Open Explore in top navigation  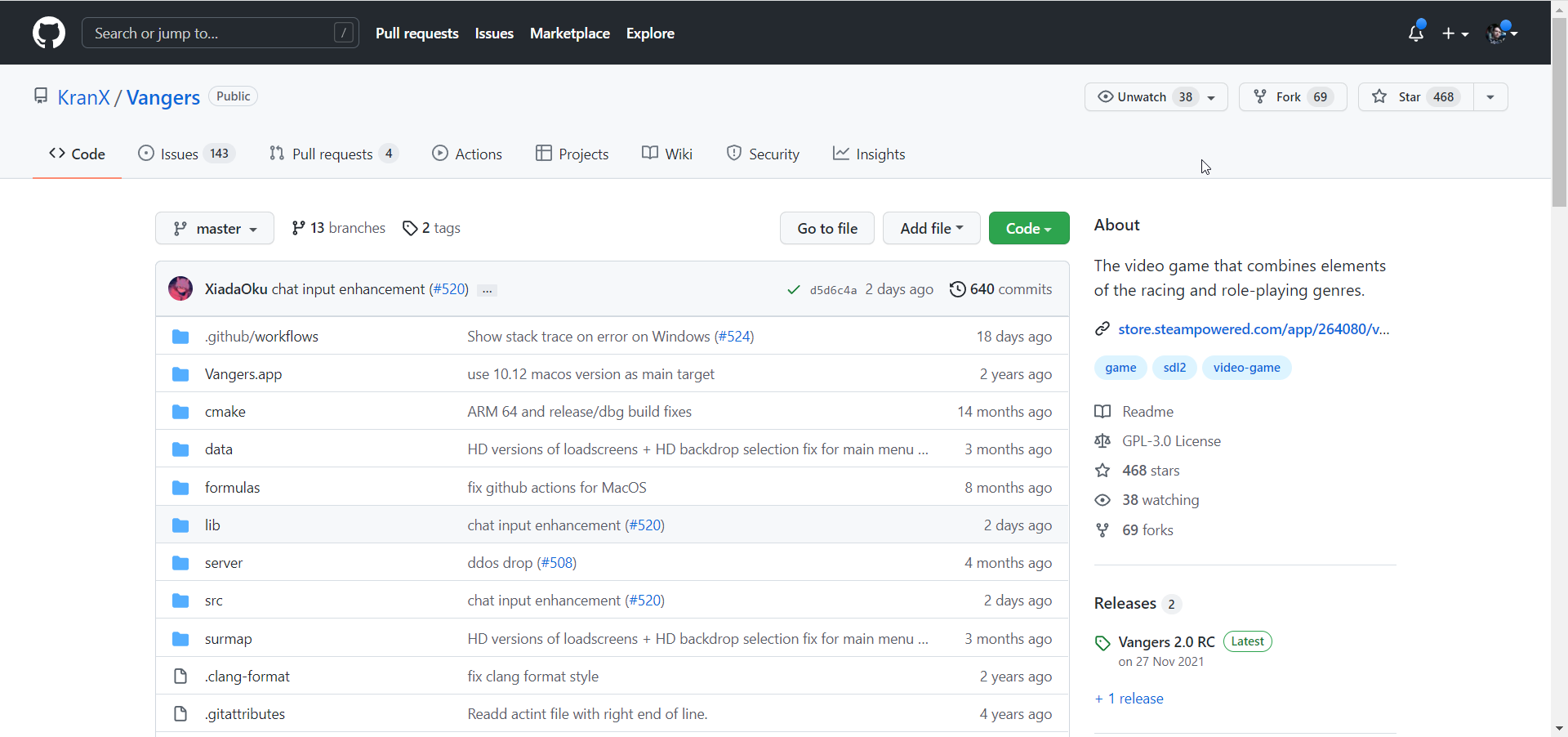[x=650, y=33]
